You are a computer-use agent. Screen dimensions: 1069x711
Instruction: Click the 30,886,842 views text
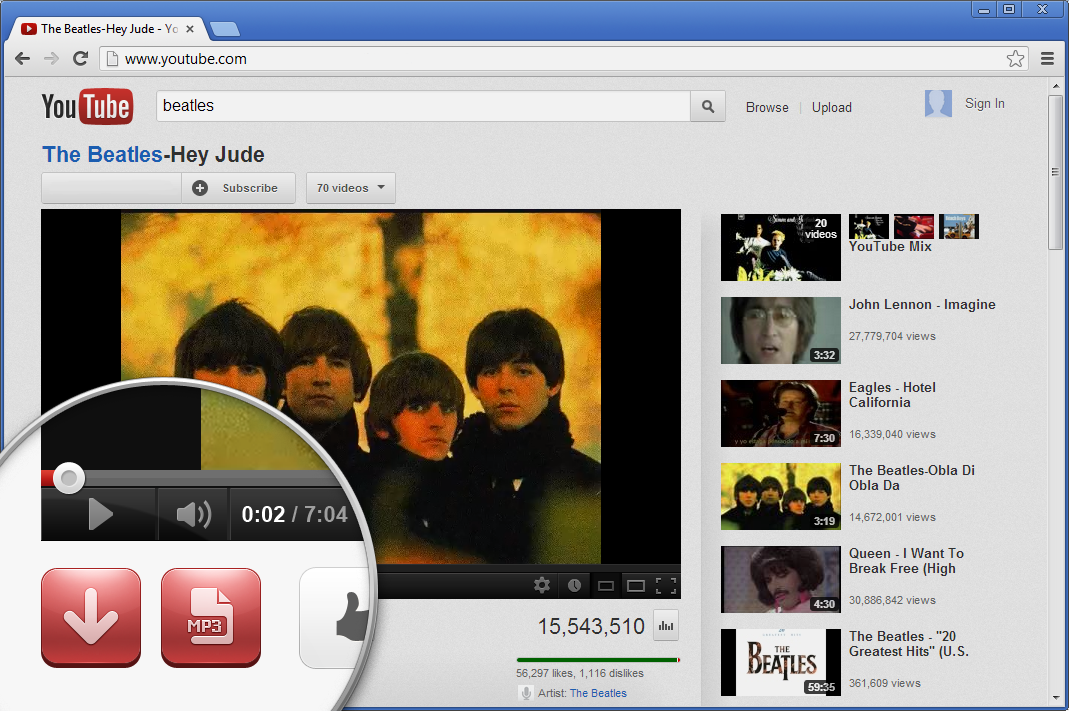[892, 601]
